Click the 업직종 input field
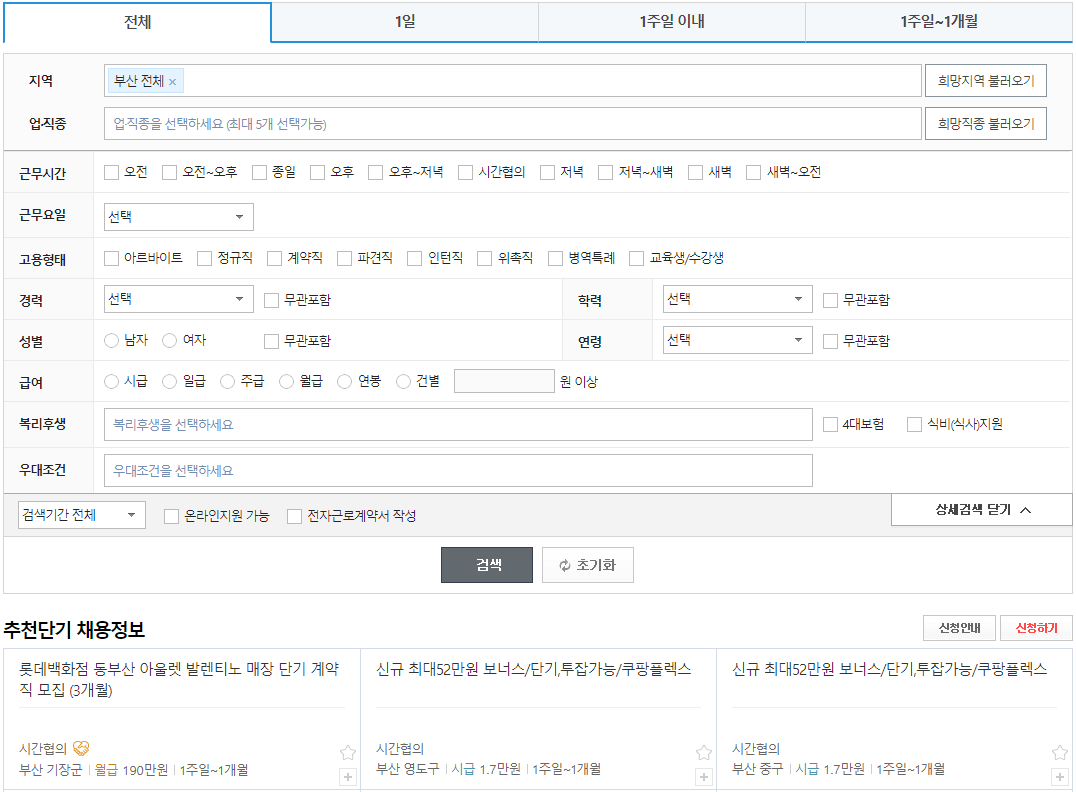This screenshot has width=1076, height=792. [400, 123]
